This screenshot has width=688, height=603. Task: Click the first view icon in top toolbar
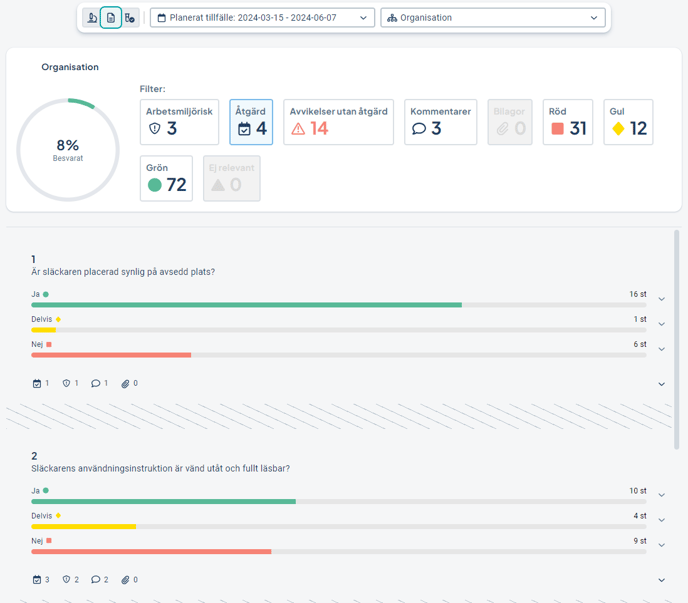coord(92,18)
